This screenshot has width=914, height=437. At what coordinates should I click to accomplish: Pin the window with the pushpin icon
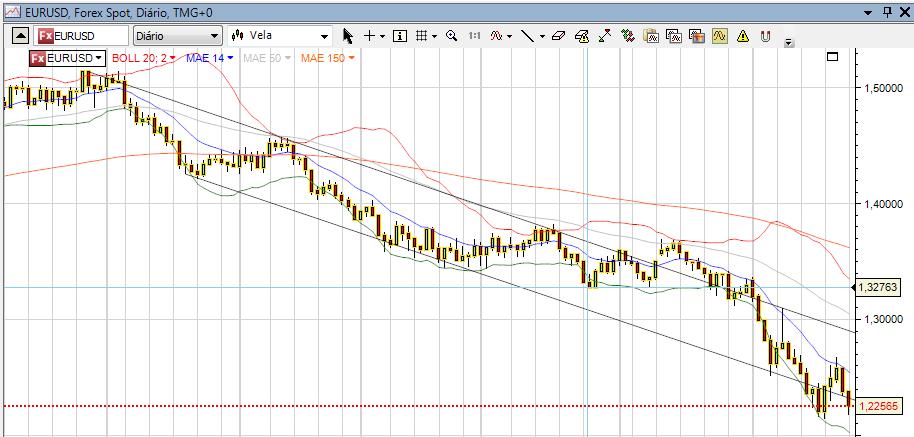coord(888,12)
